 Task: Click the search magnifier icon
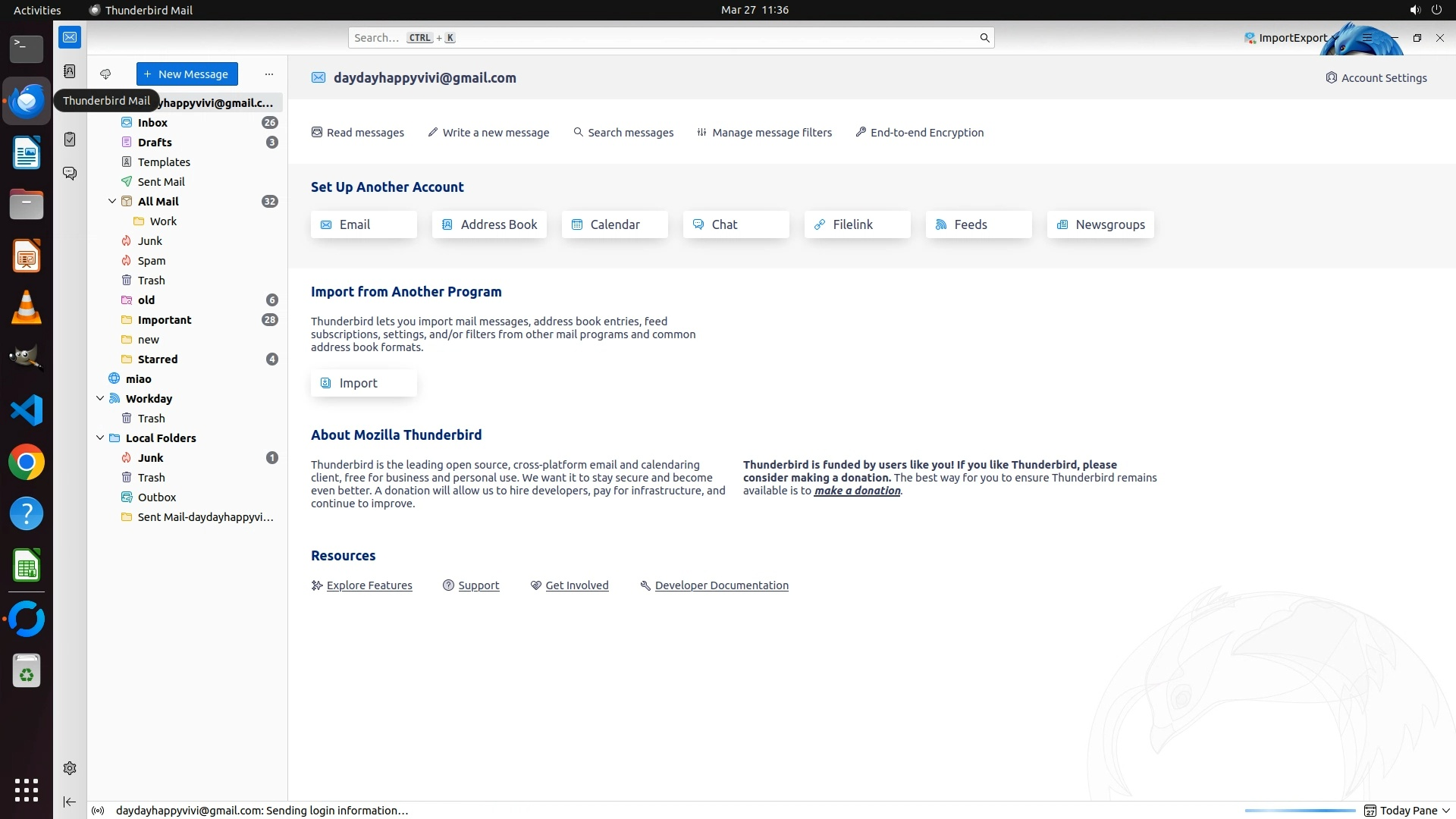tap(984, 38)
